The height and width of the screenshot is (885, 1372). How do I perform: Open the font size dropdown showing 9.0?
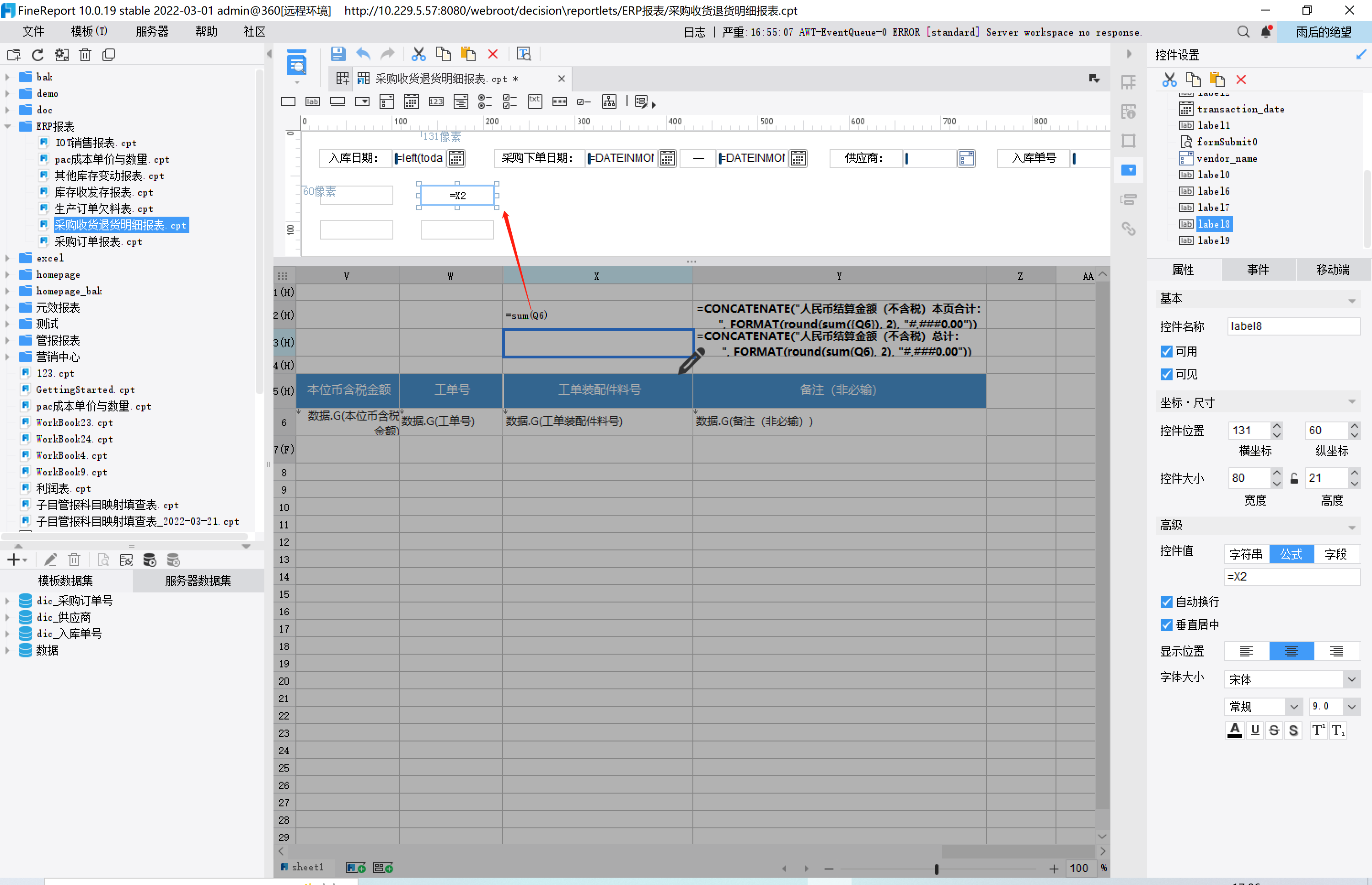click(x=1351, y=706)
